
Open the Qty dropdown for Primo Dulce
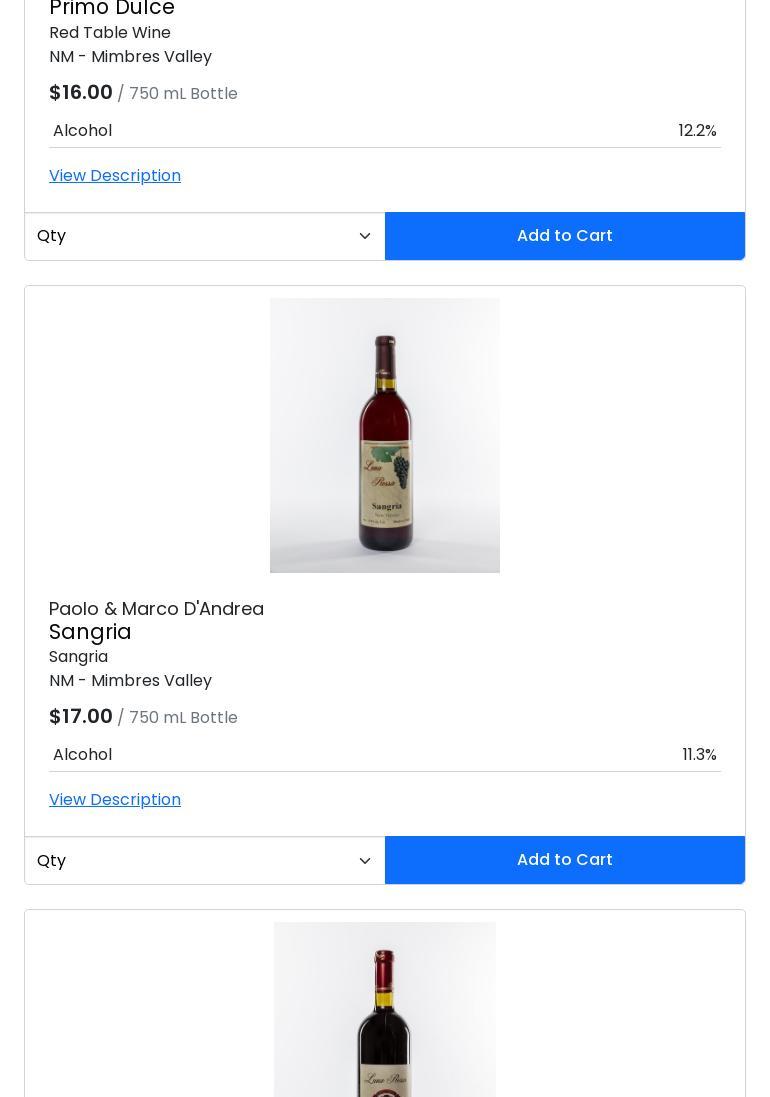(204, 236)
